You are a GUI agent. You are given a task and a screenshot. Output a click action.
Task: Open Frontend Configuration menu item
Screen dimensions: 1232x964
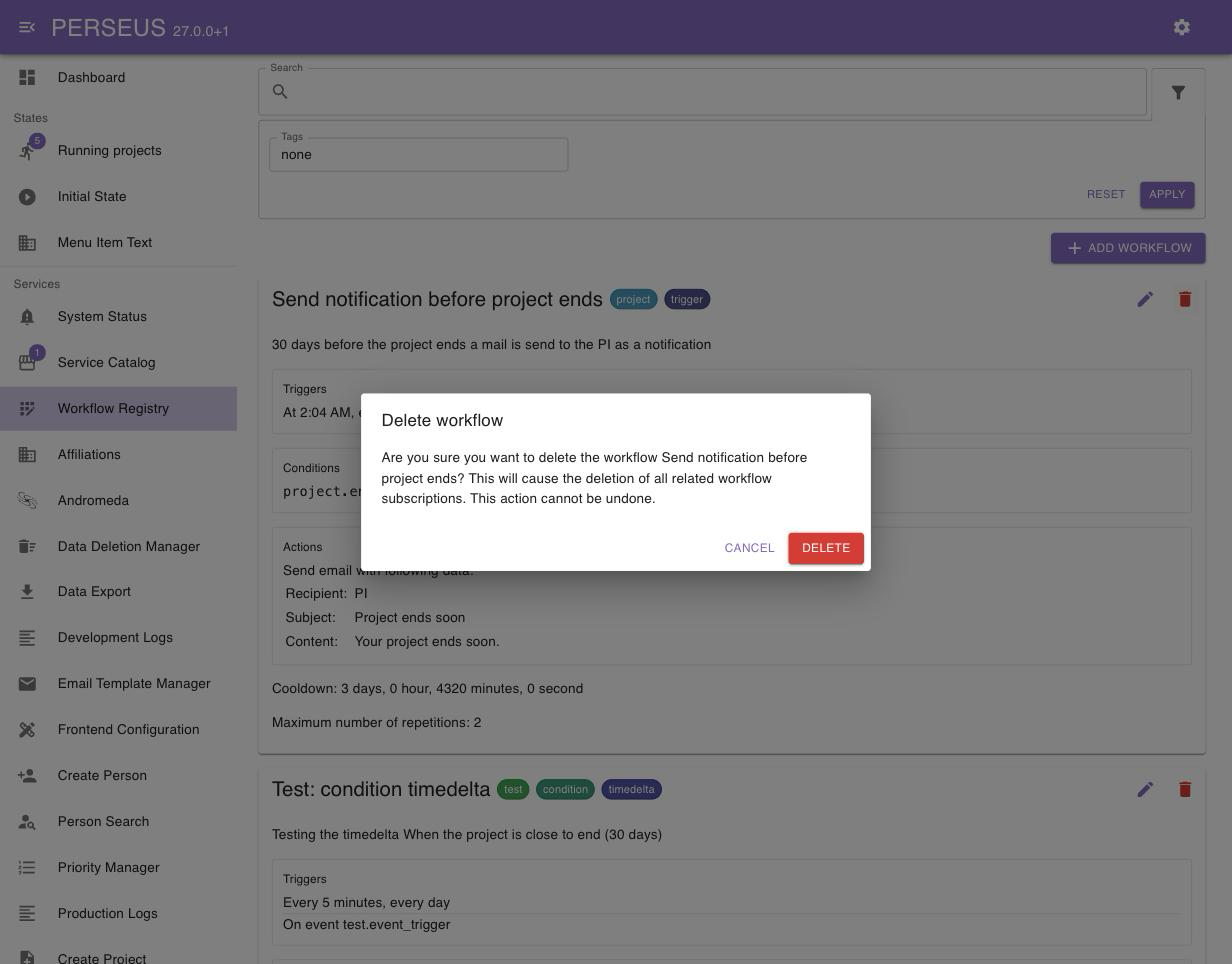coord(118,730)
